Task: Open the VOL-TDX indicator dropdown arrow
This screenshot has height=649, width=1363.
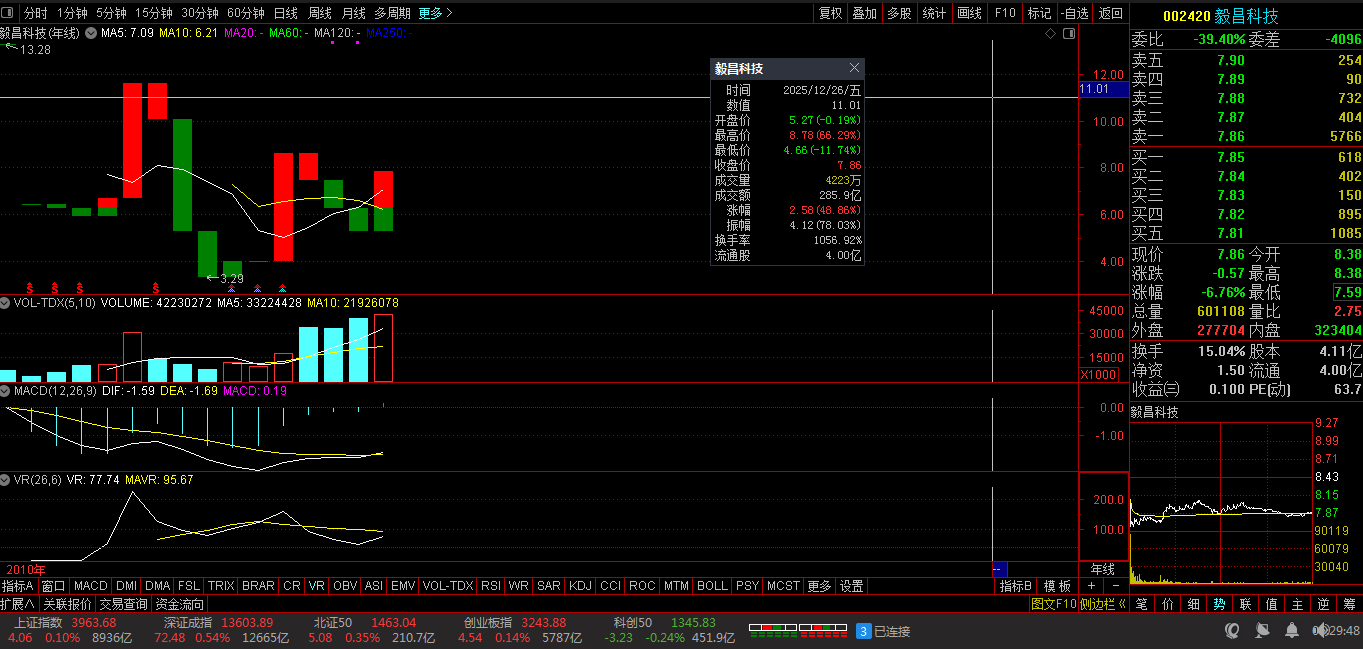Action: coord(6,303)
